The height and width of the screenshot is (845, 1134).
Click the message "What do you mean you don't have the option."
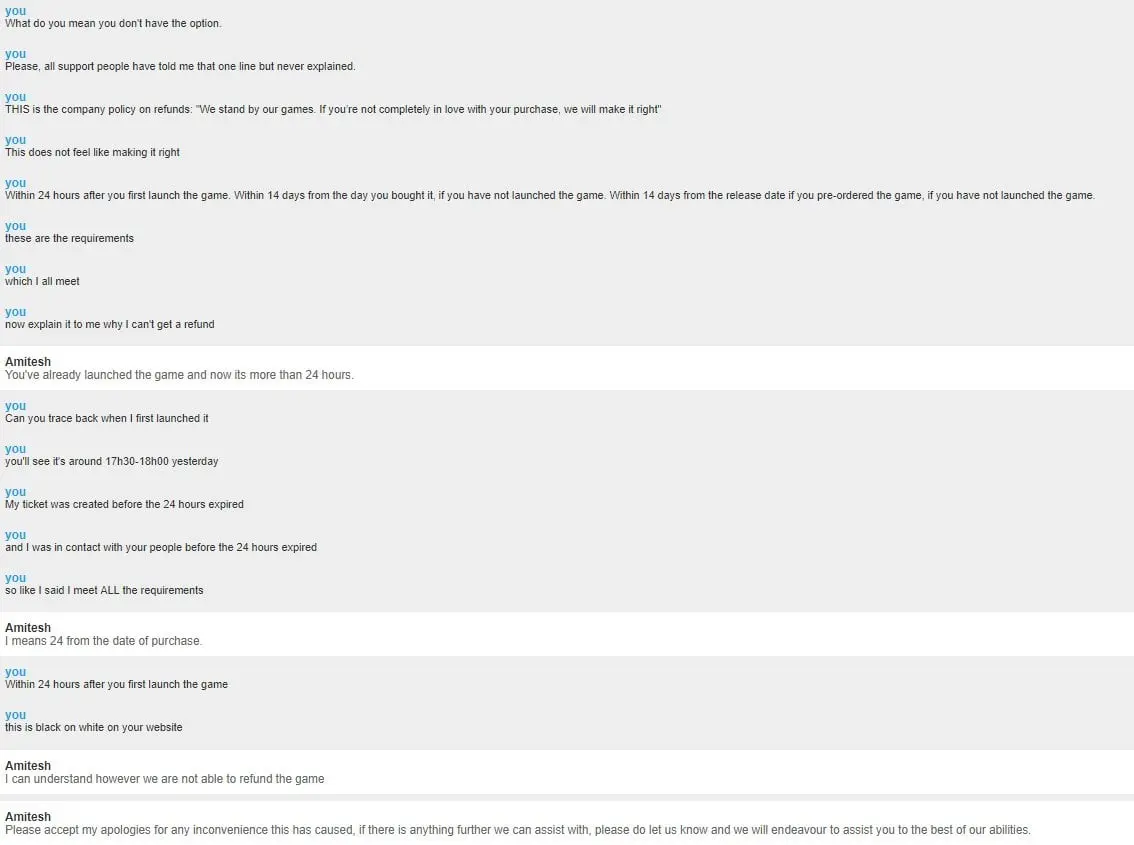coord(113,23)
